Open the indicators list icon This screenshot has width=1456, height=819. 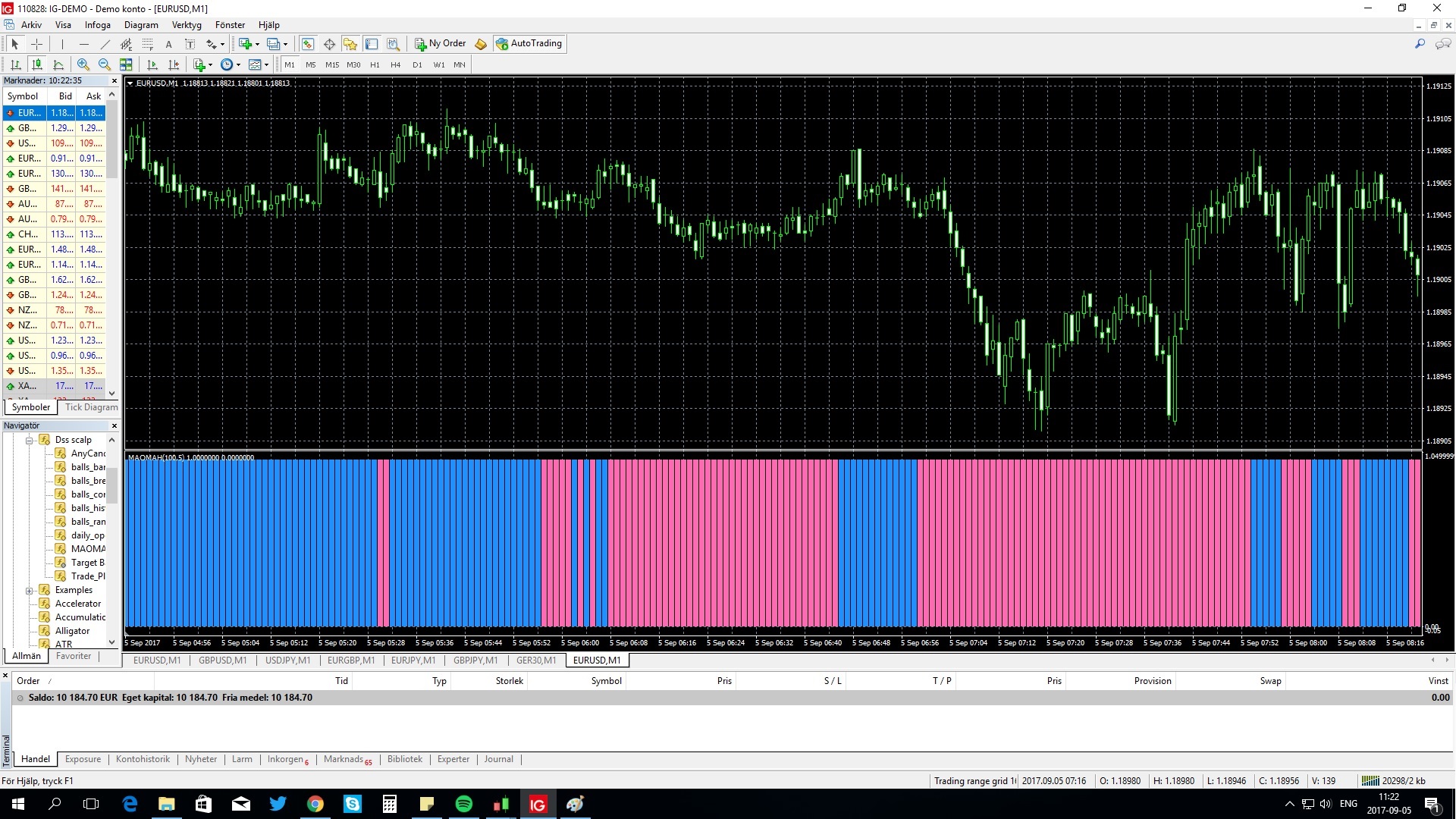click(x=200, y=64)
